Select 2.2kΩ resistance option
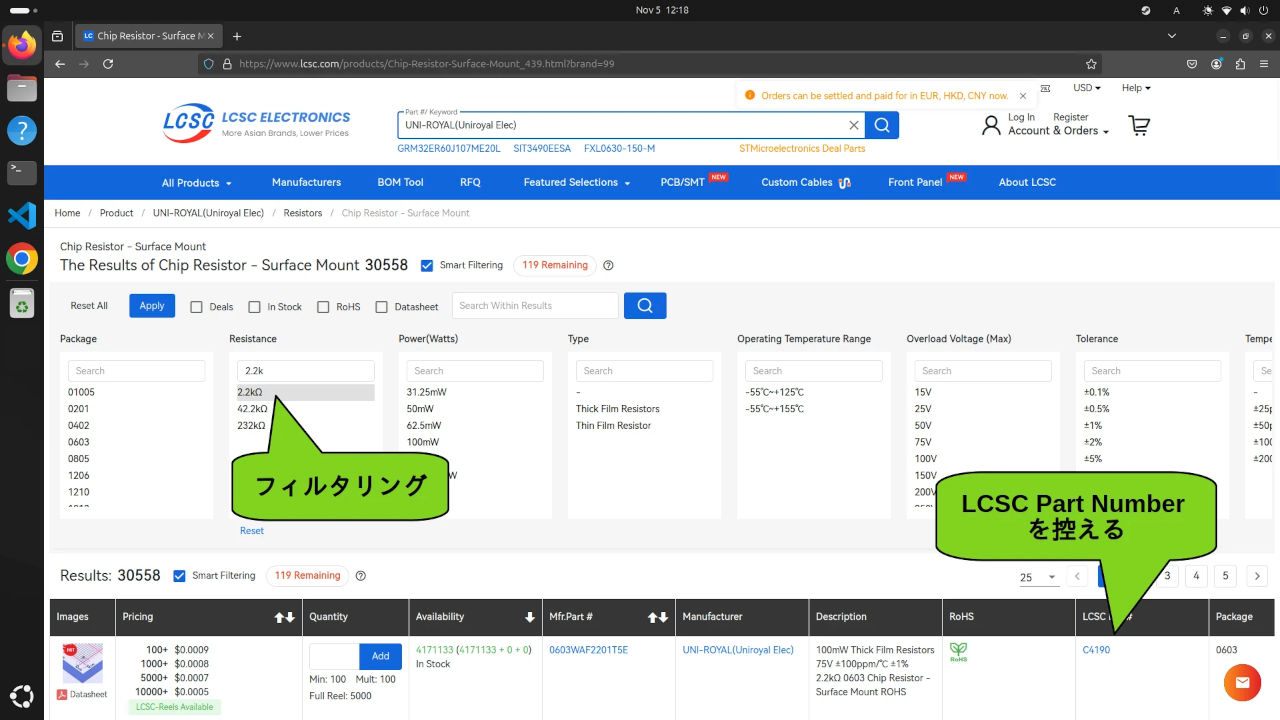Image resolution: width=1280 pixels, height=720 pixels. [305, 392]
